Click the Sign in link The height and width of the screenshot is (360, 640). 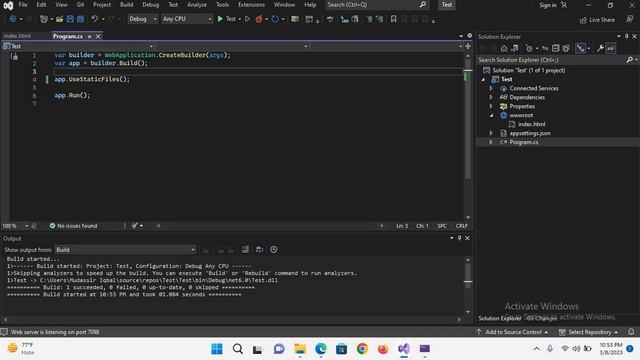pos(548,5)
